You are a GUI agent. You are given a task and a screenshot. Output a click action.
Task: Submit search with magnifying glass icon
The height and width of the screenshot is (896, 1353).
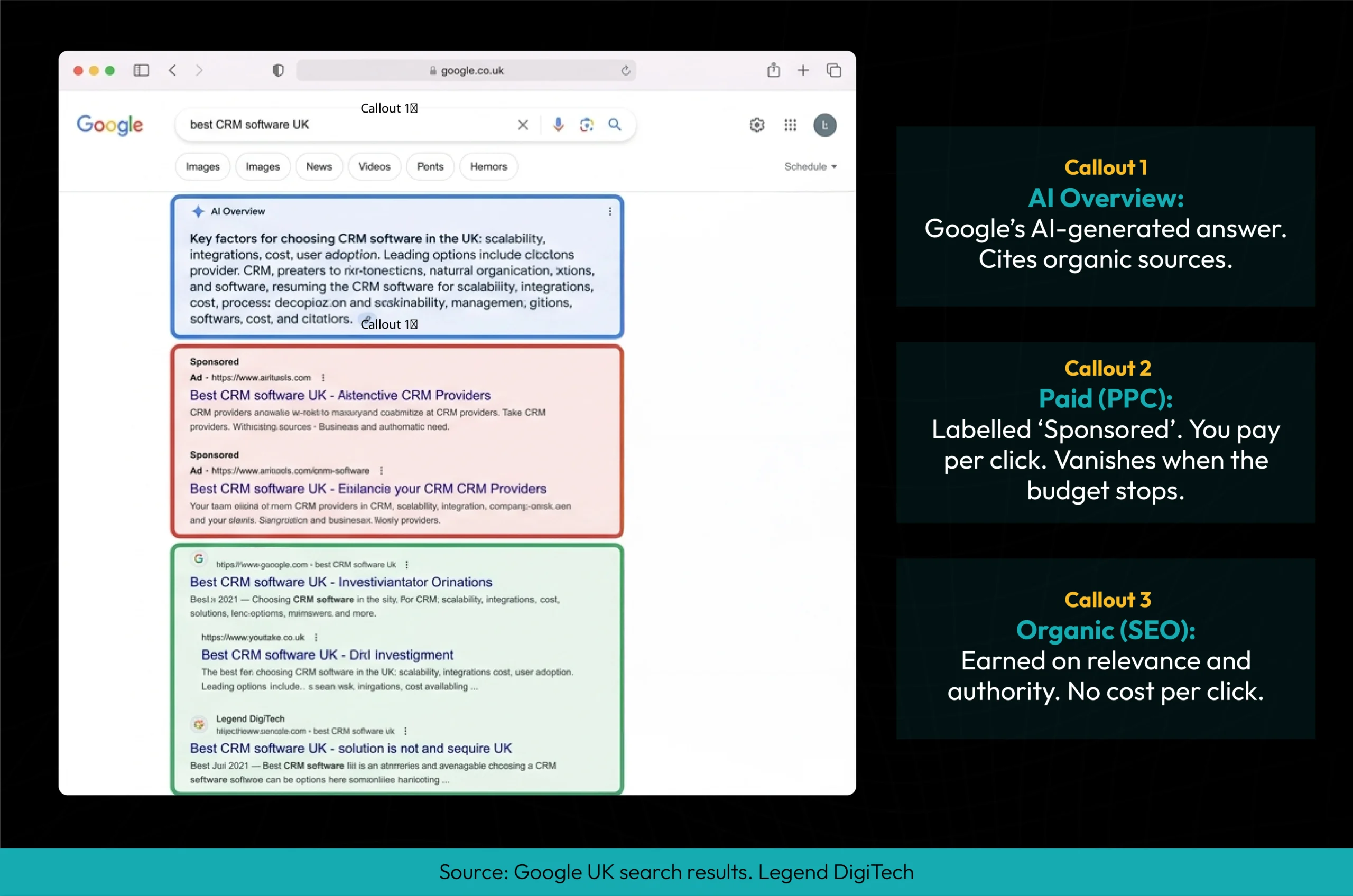[x=615, y=125]
